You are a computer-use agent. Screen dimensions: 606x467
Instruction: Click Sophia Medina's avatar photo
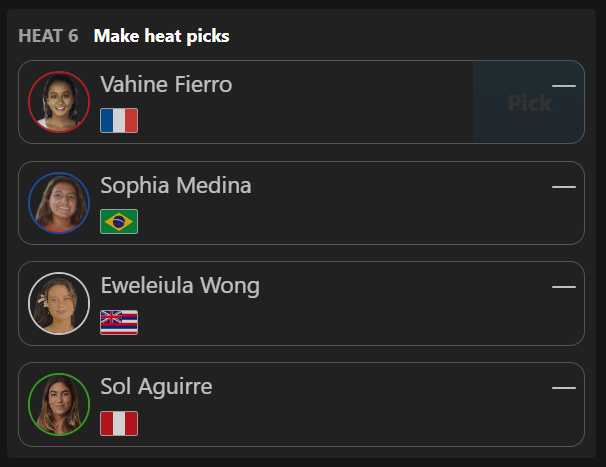point(59,203)
